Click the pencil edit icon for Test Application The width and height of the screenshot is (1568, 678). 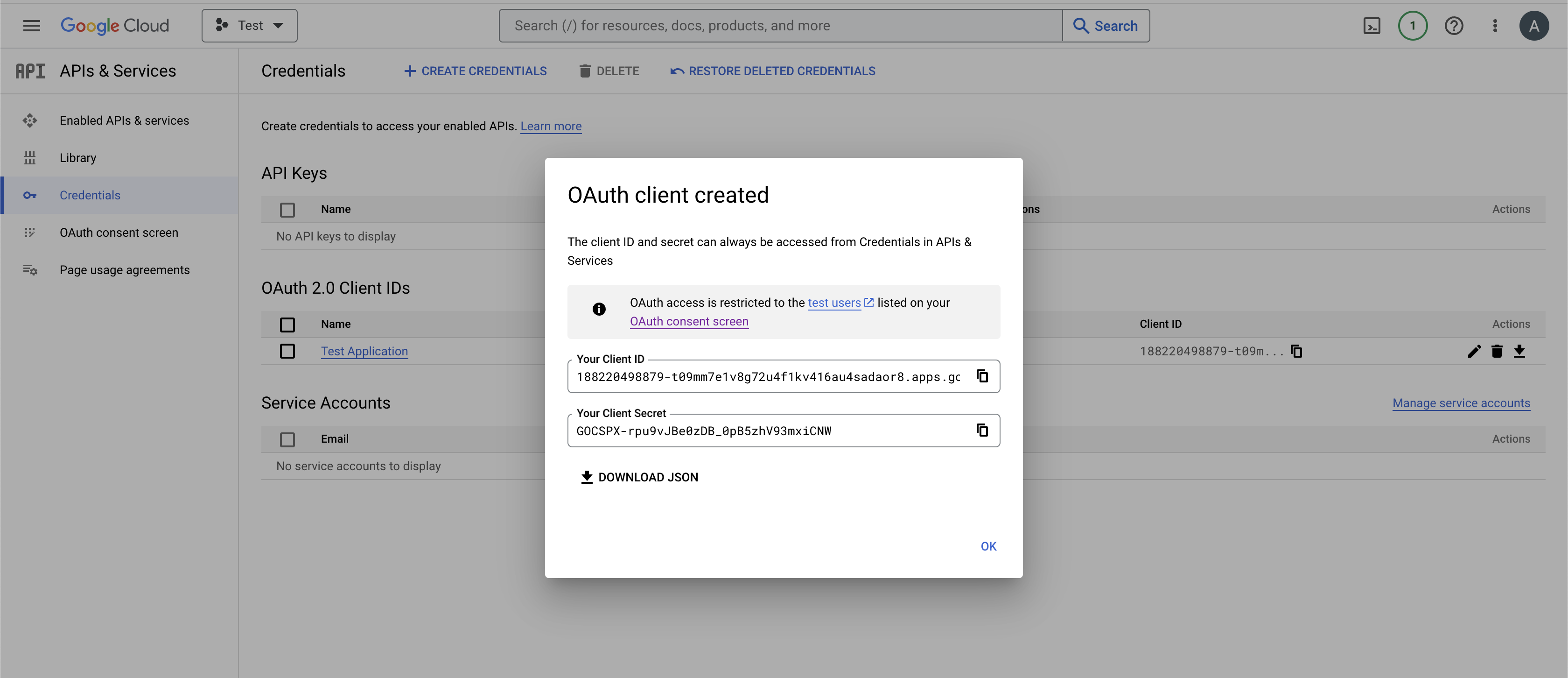tap(1474, 352)
